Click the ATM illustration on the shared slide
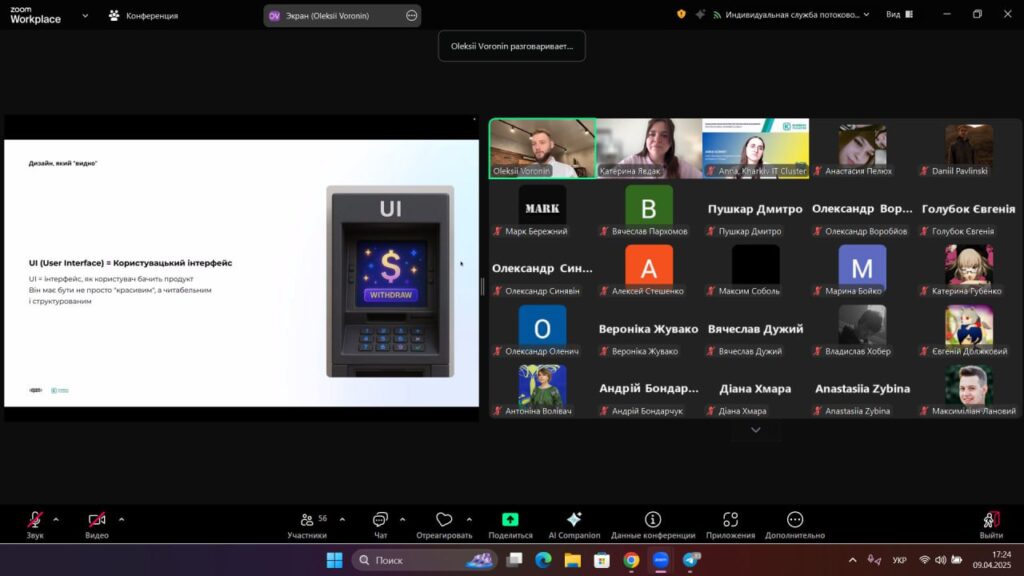This screenshot has width=1024, height=576. pyautogui.click(x=391, y=281)
